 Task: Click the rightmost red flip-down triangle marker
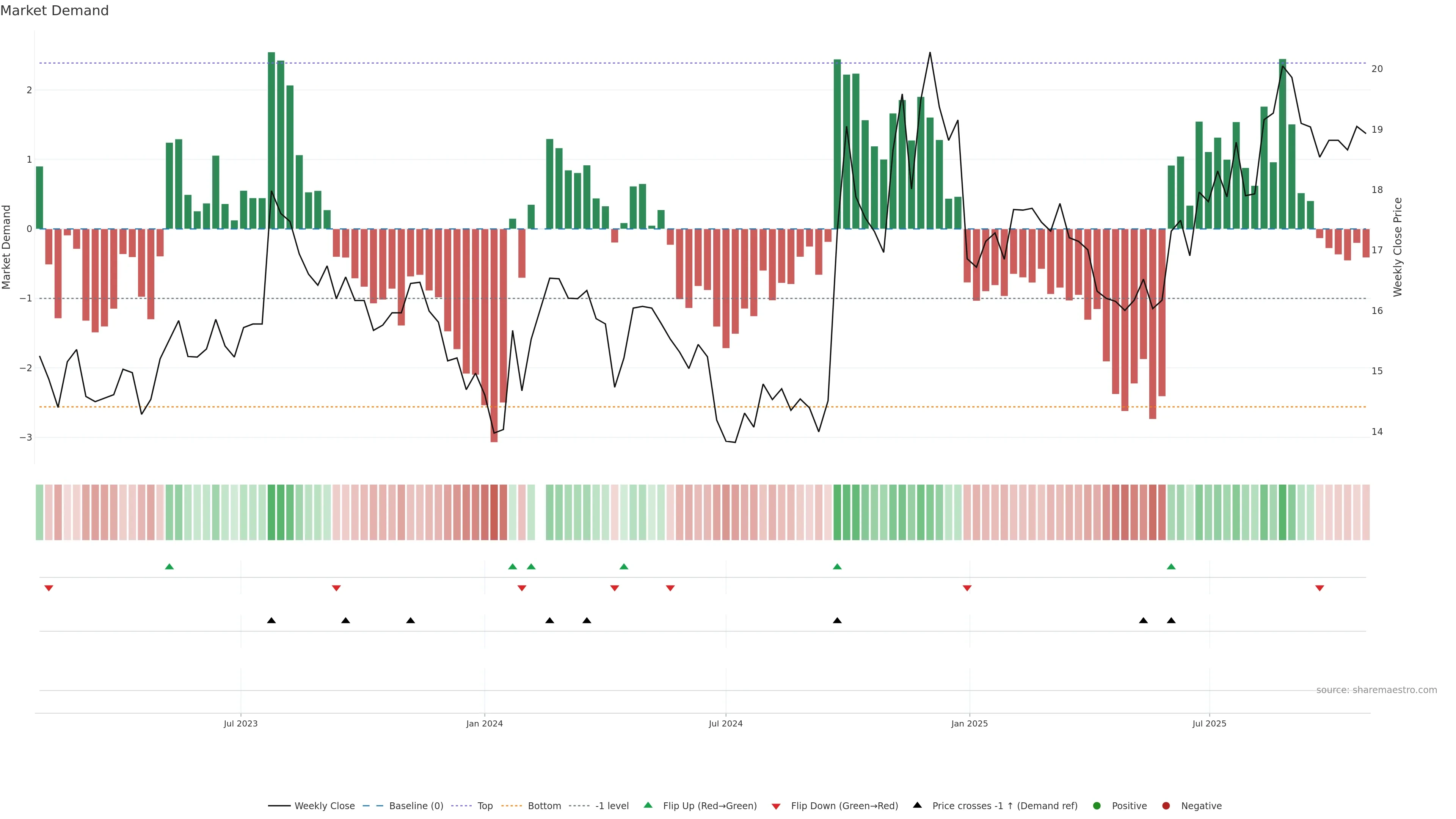(x=1320, y=588)
